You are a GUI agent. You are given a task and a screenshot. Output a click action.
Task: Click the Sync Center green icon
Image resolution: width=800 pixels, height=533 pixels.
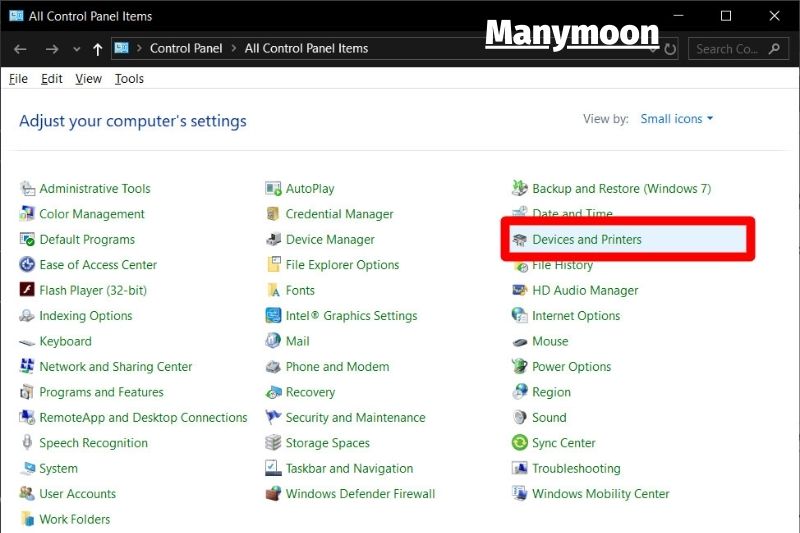click(x=520, y=442)
